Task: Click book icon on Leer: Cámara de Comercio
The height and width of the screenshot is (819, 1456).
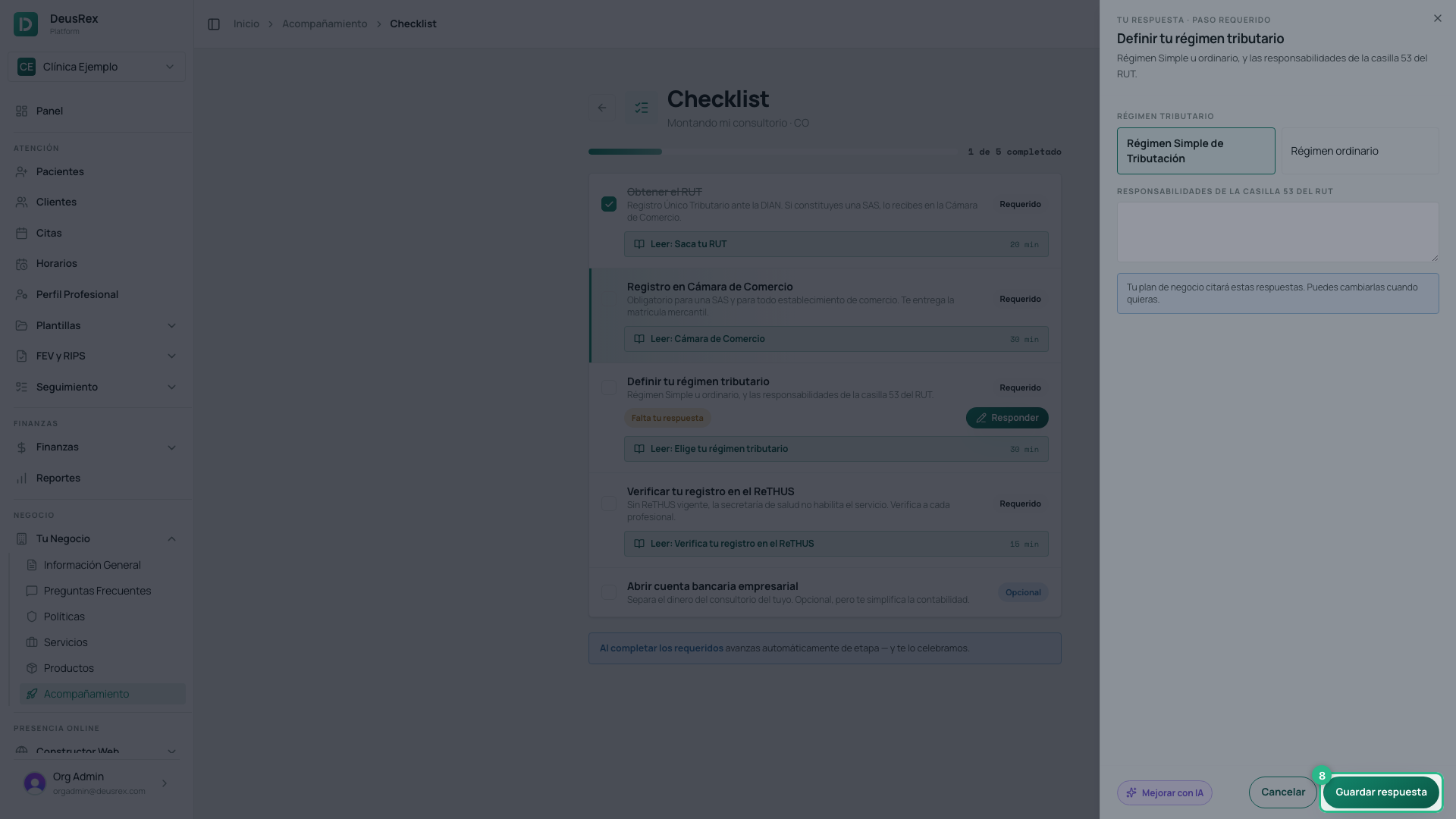Action: 639,339
